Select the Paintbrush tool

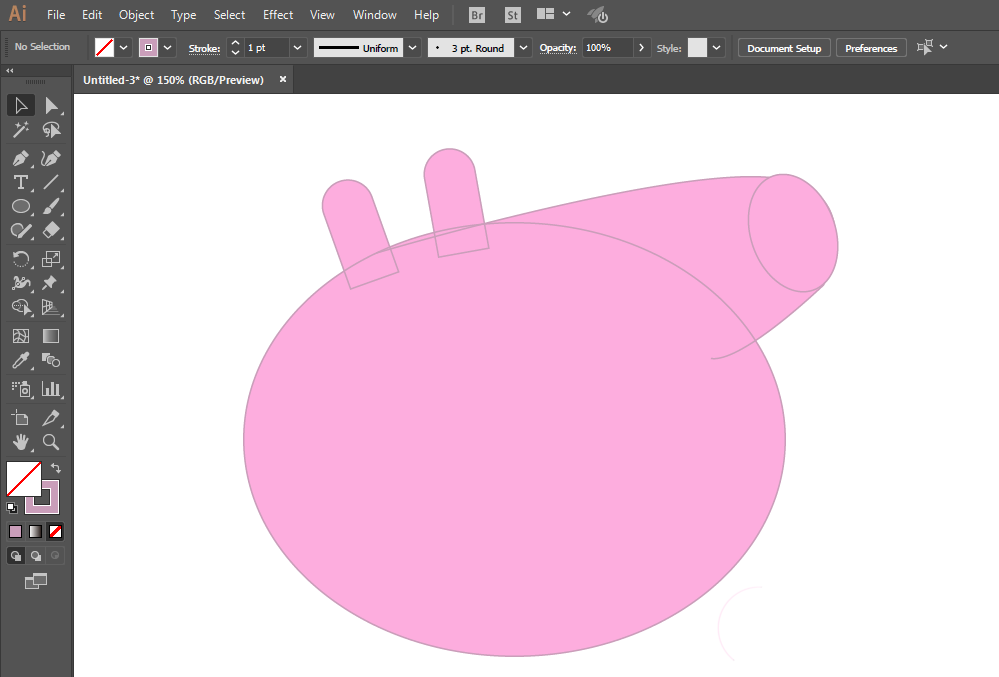(51, 206)
